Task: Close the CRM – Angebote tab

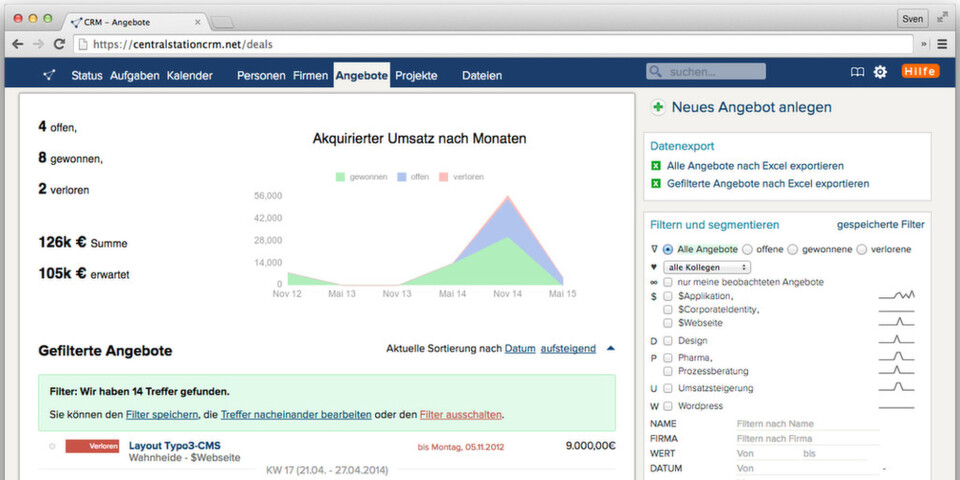Action: (198, 22)
